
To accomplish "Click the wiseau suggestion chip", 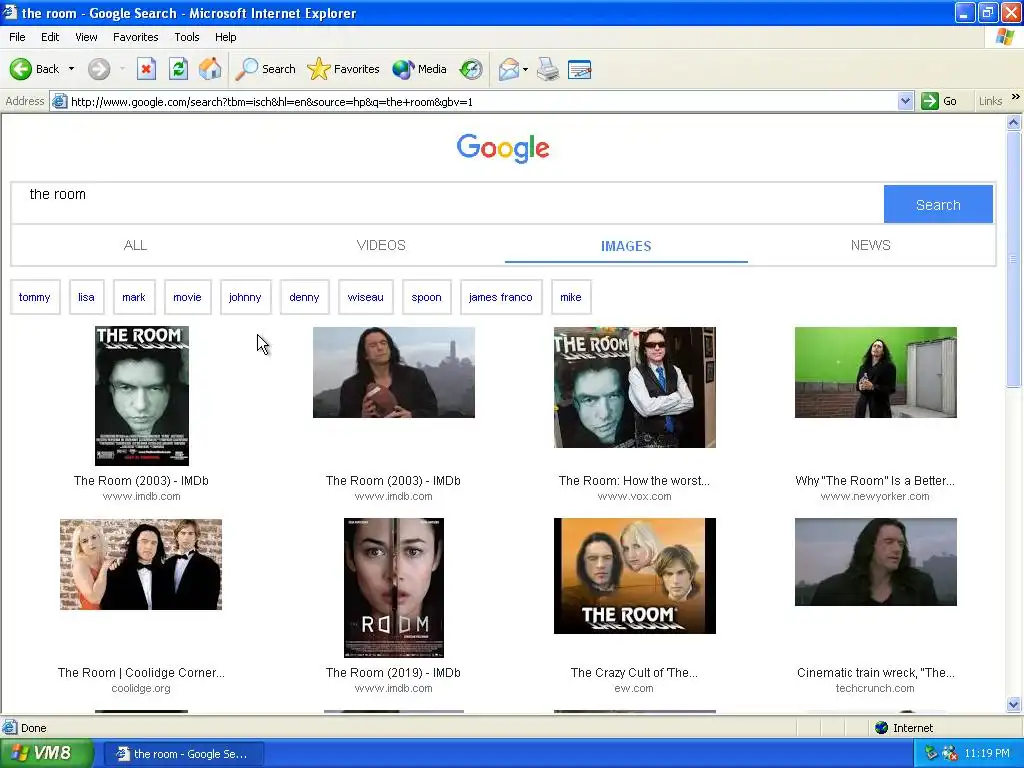I will [366, 297].
